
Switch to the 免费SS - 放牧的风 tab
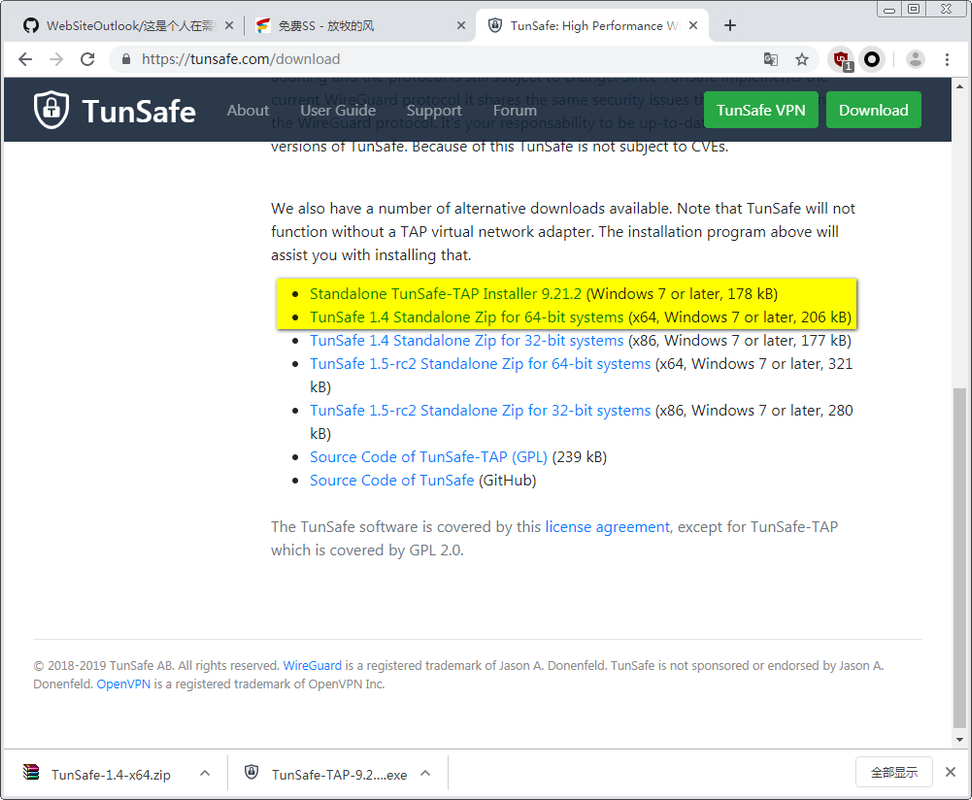pos(361,25)
